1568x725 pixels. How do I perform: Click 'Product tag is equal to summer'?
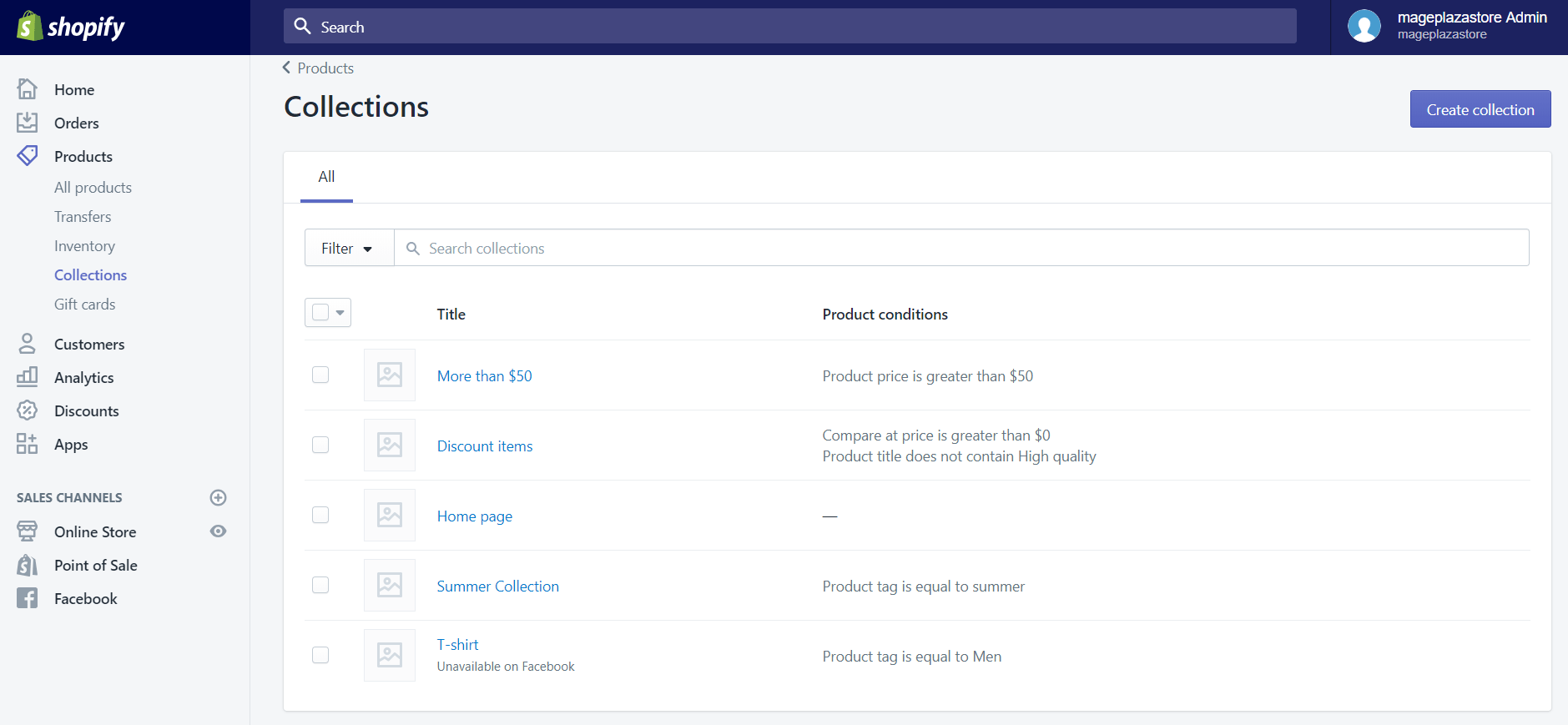click(x=923, y=587)
